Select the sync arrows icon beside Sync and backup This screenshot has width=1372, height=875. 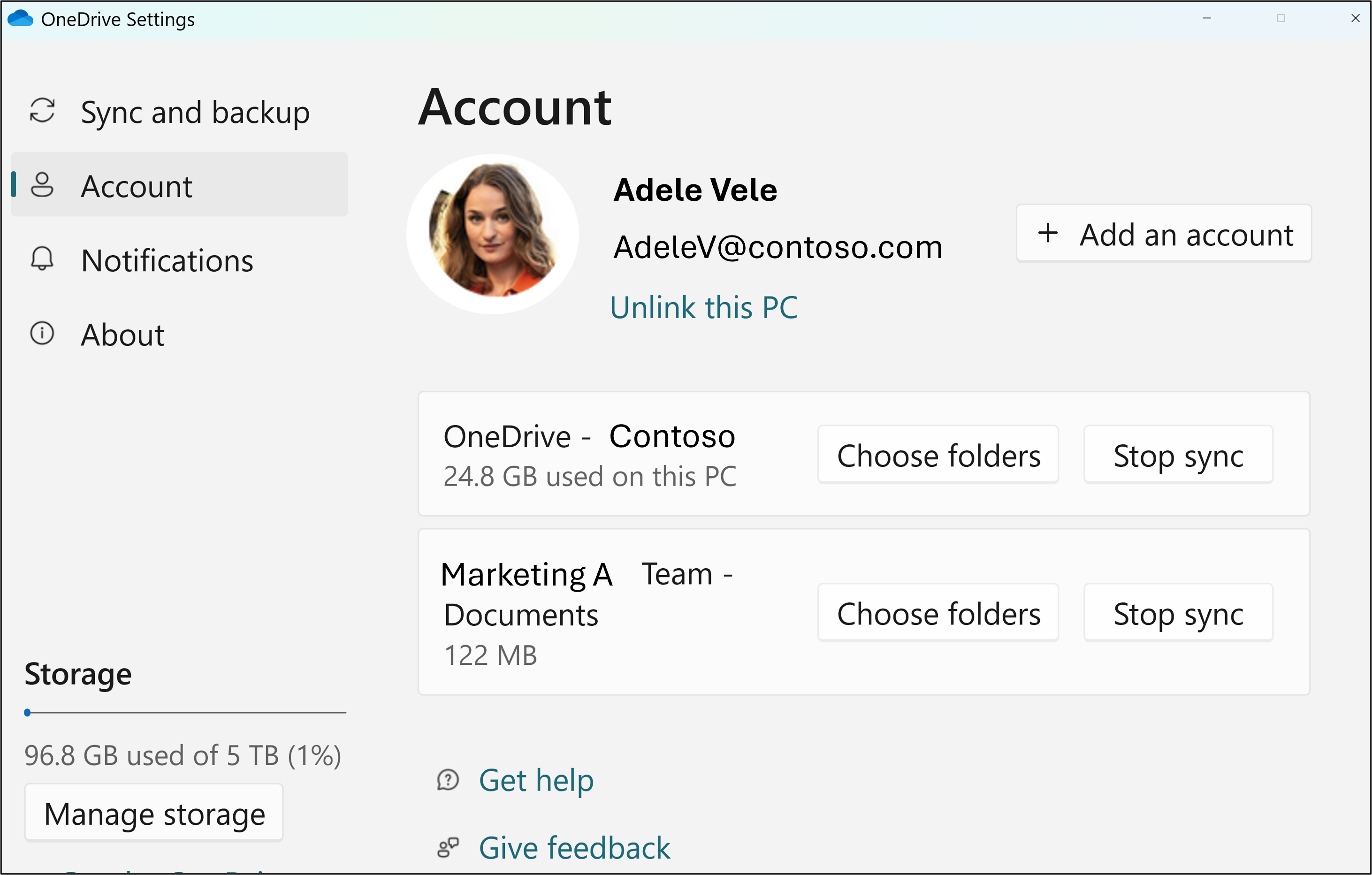(x=42, y=112)
